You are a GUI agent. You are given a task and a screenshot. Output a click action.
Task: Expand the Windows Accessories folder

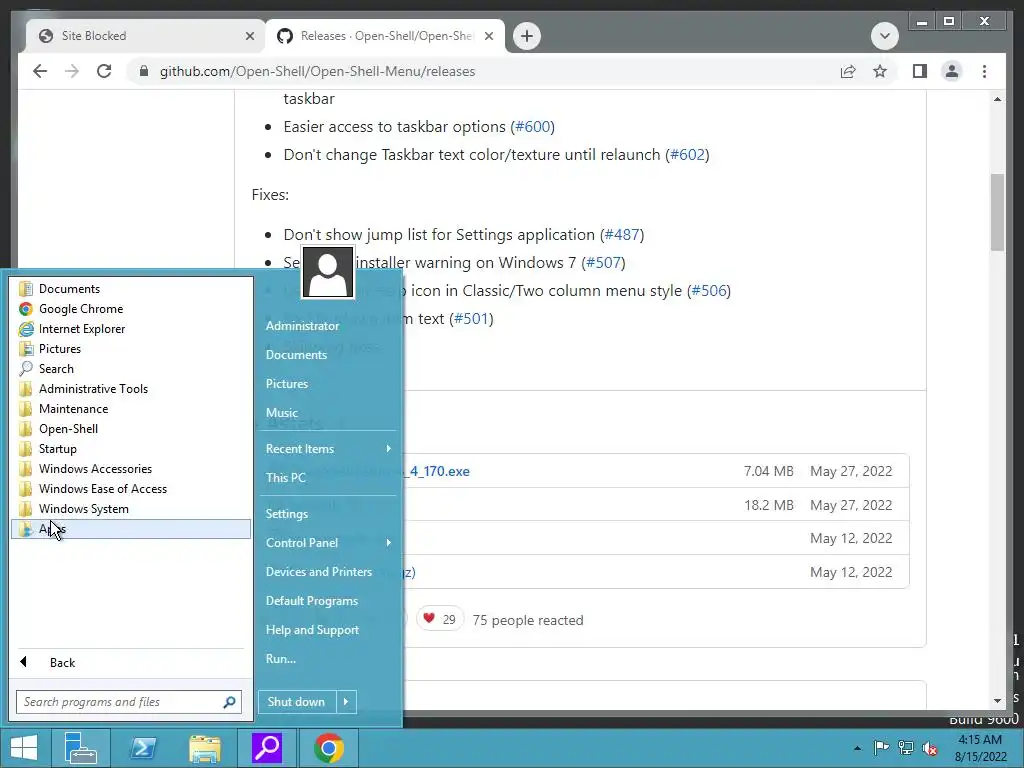click(131, 469)
